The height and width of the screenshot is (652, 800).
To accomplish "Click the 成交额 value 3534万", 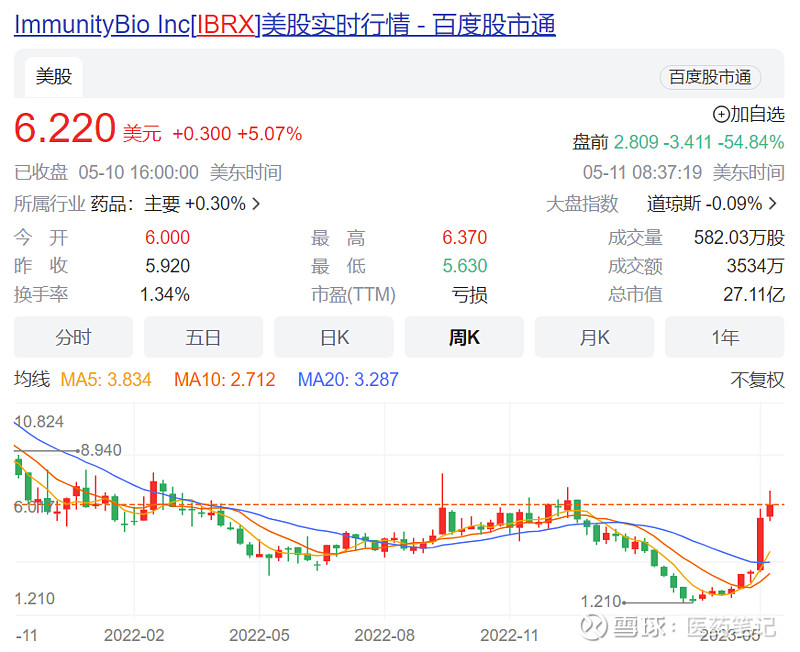I will (x=755, y=266).
